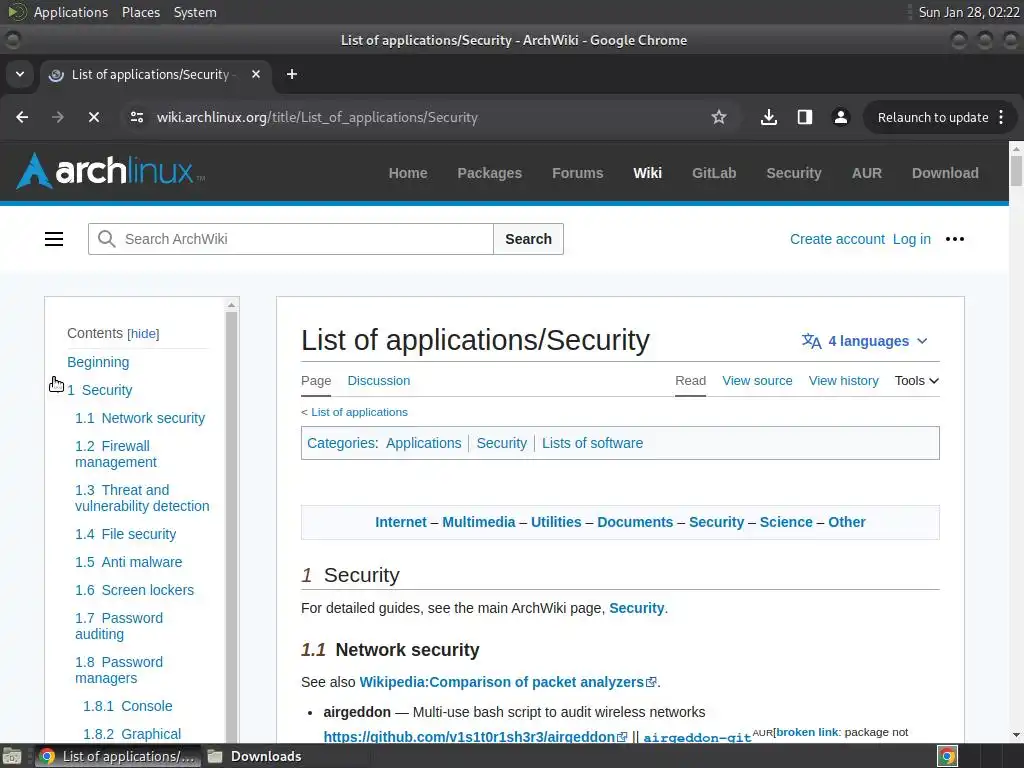
Task: Open the View history tab
Action: (844, 381)
